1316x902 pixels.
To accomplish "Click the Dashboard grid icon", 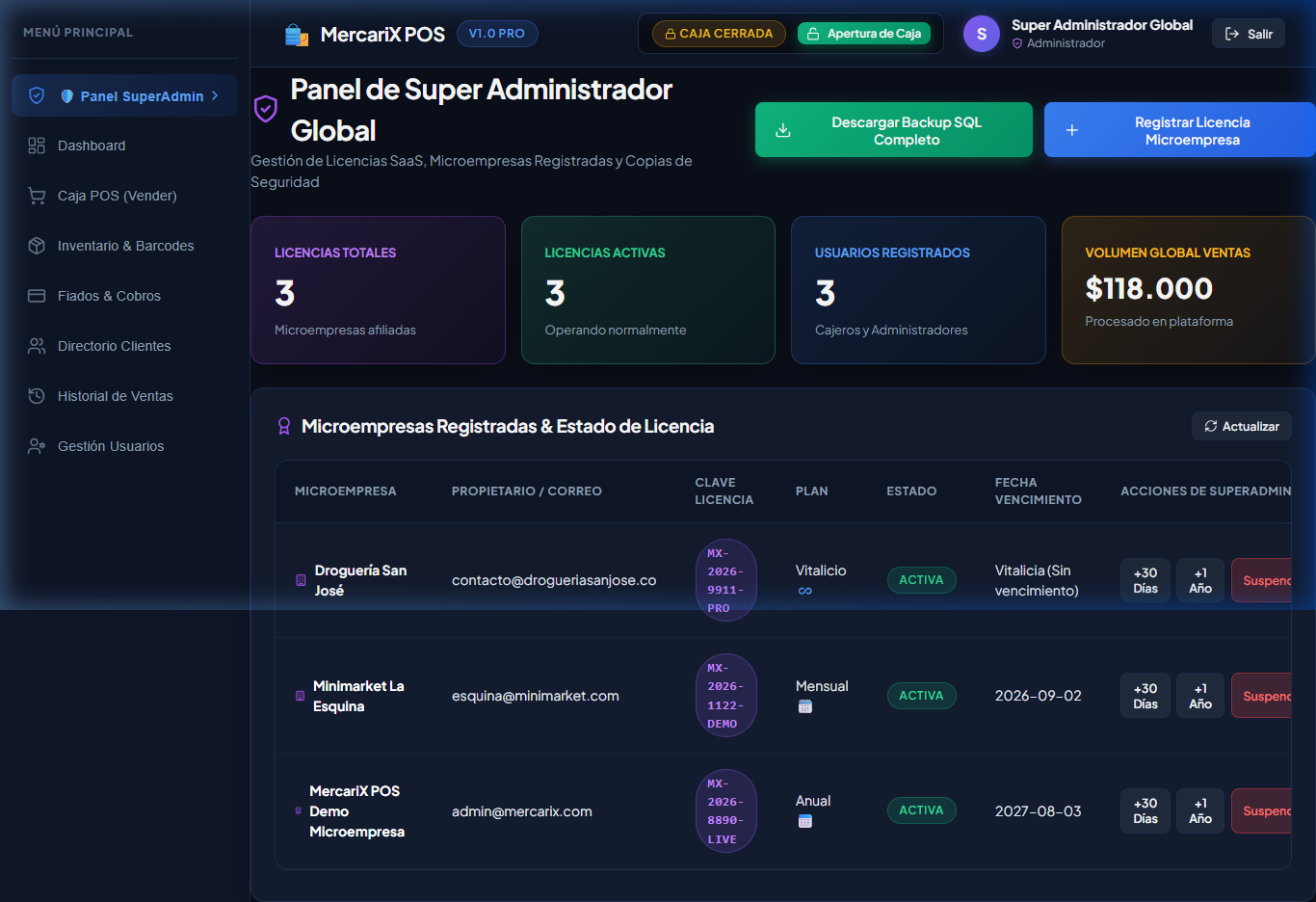I will click(37, 146).
